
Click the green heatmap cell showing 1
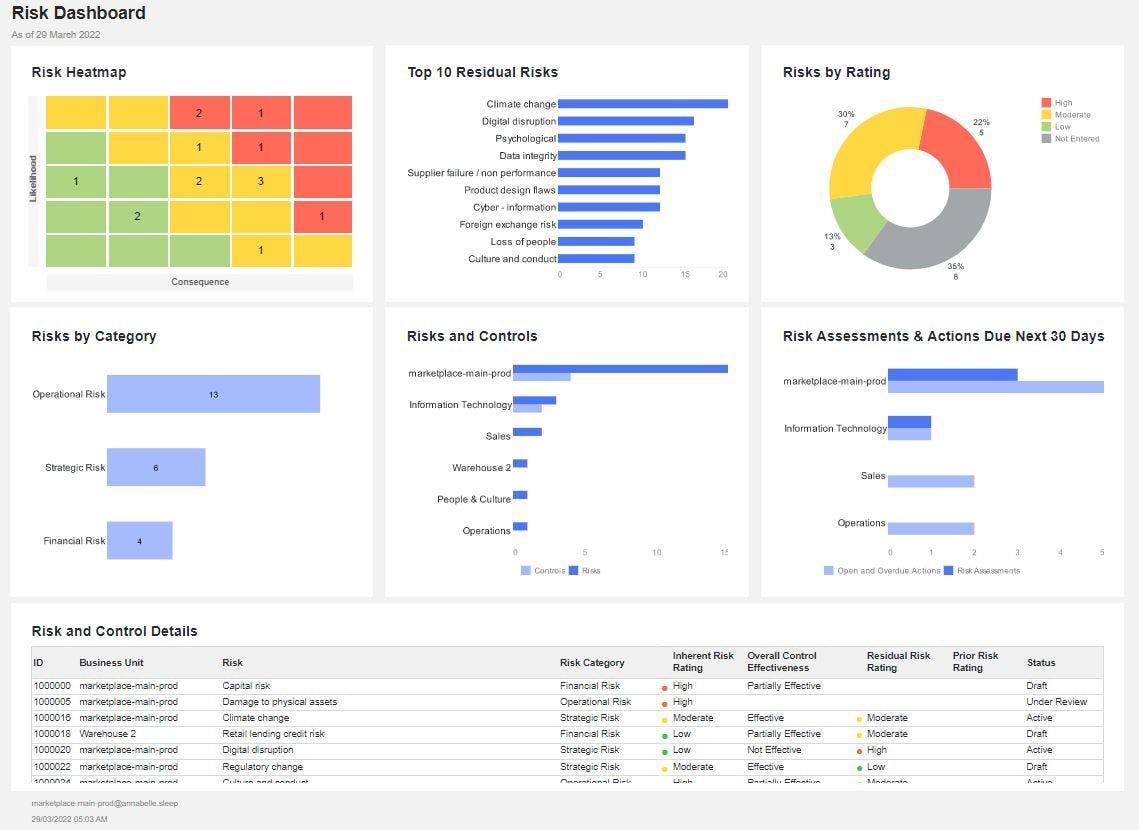(x=76, y=182)
